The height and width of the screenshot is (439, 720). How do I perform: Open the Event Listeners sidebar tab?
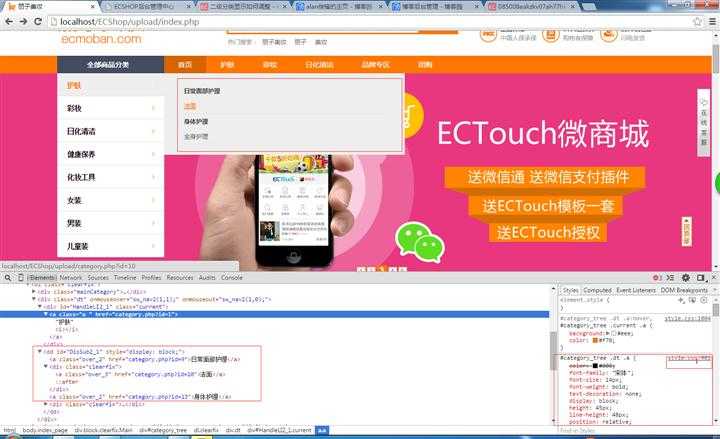pos(636,290)
